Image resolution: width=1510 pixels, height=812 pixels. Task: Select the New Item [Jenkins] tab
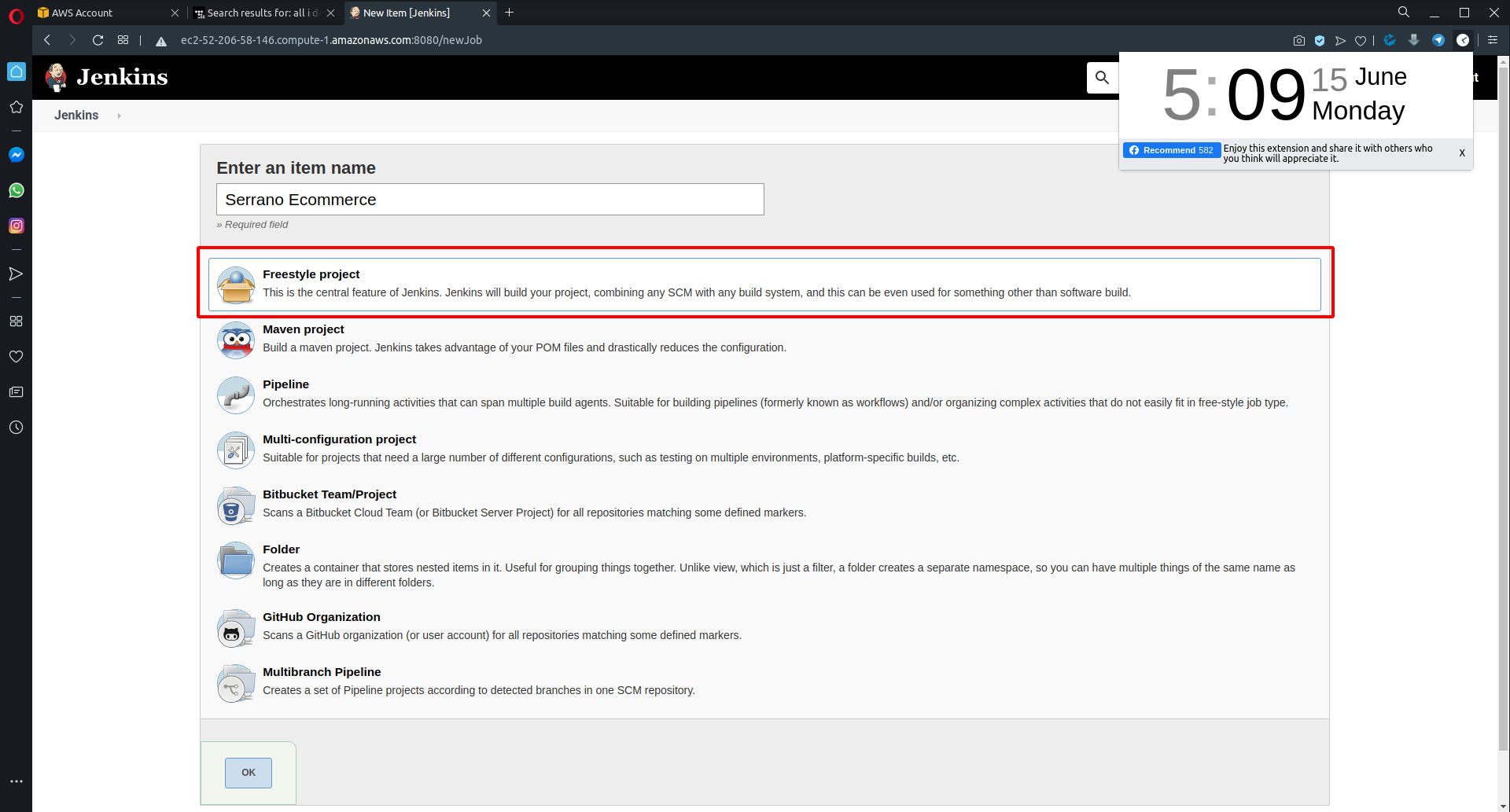pyautogui.click(x=419, y=13)
